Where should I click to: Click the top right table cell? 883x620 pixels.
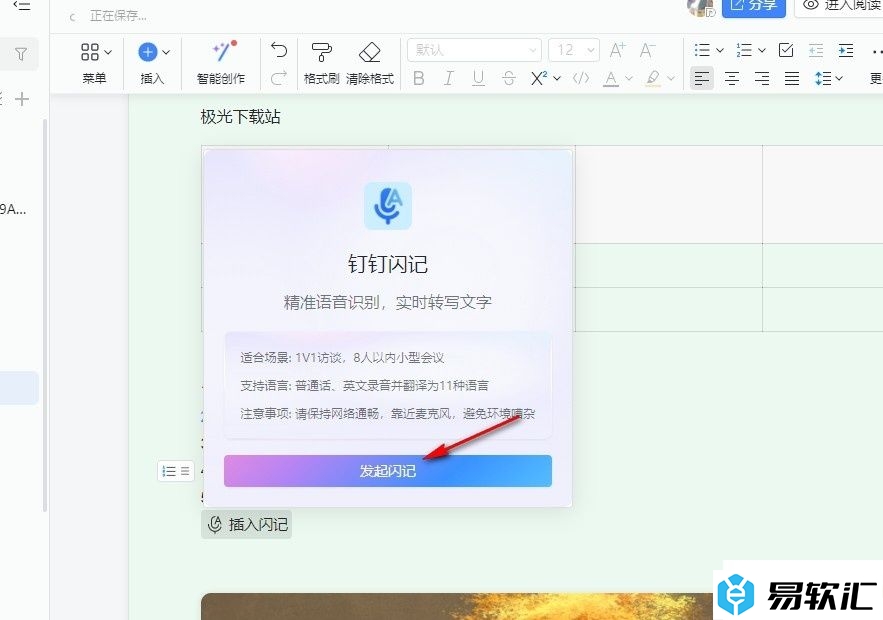tap(823, 194)
